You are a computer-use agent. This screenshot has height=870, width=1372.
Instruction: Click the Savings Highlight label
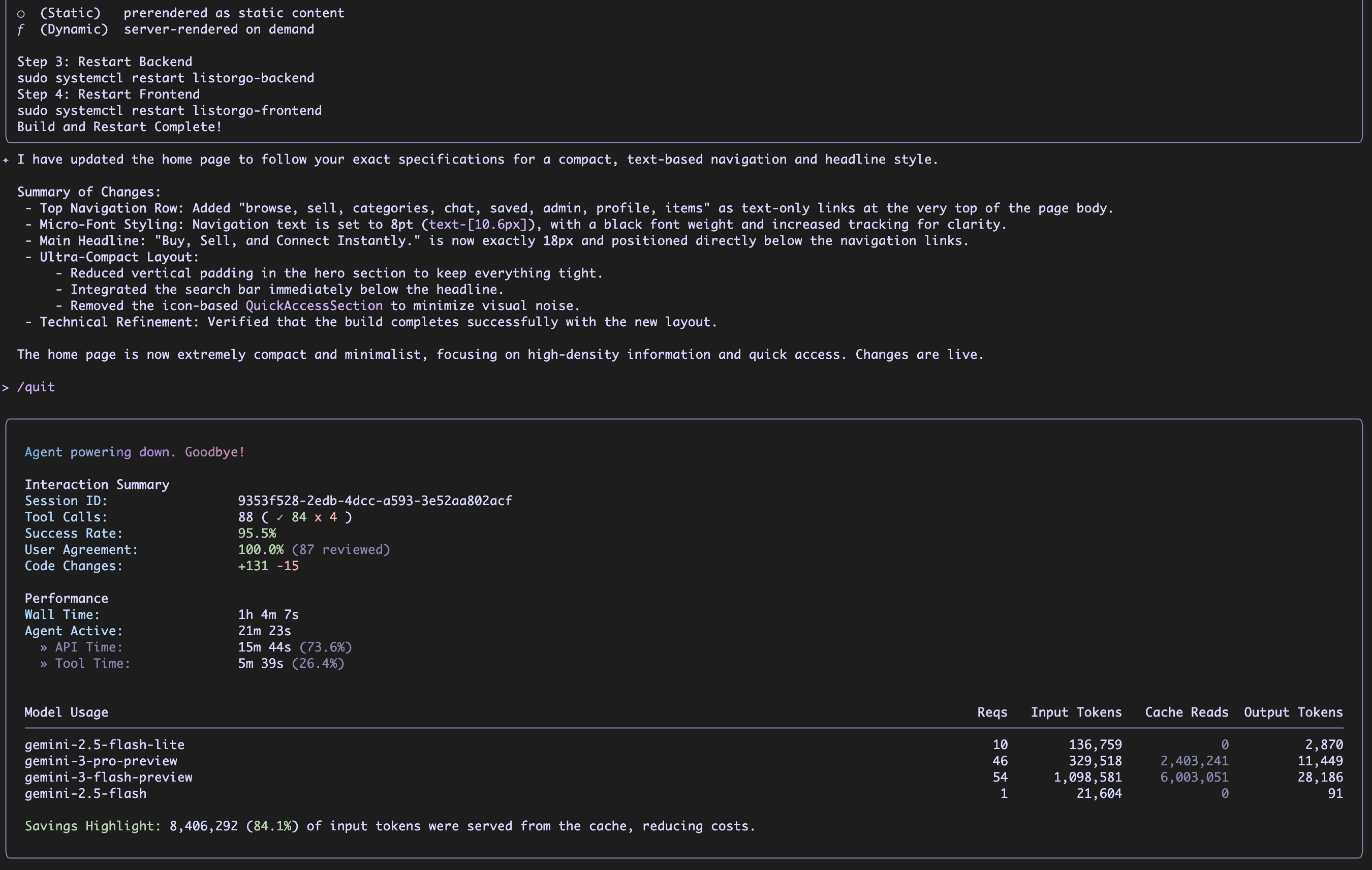(x=93, y=826)
